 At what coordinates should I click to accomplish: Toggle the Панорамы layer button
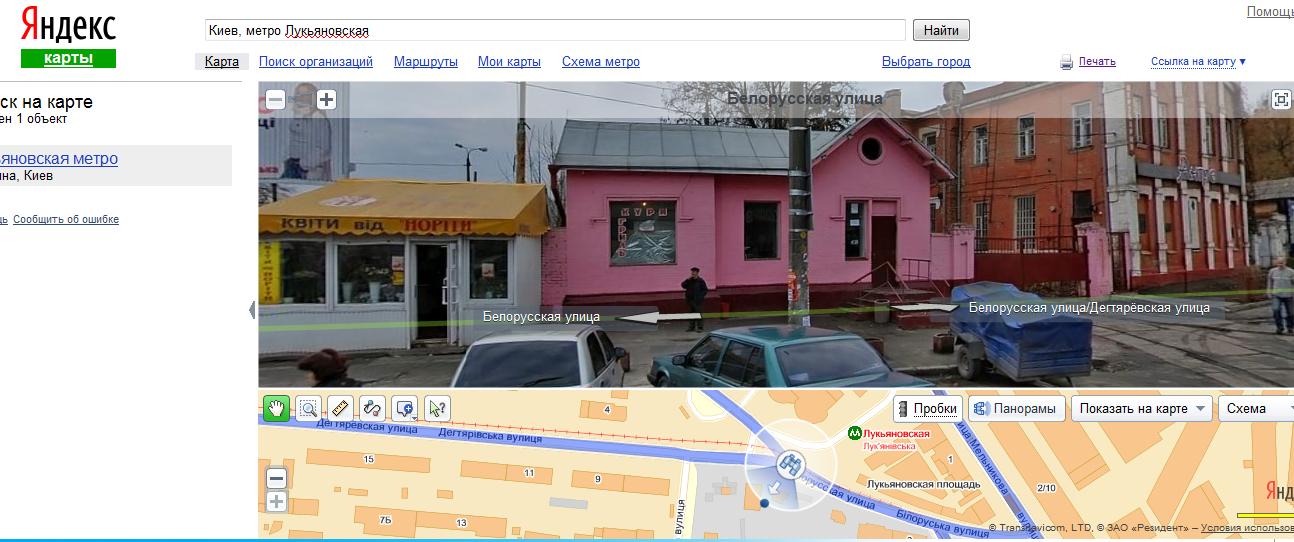1016,408
